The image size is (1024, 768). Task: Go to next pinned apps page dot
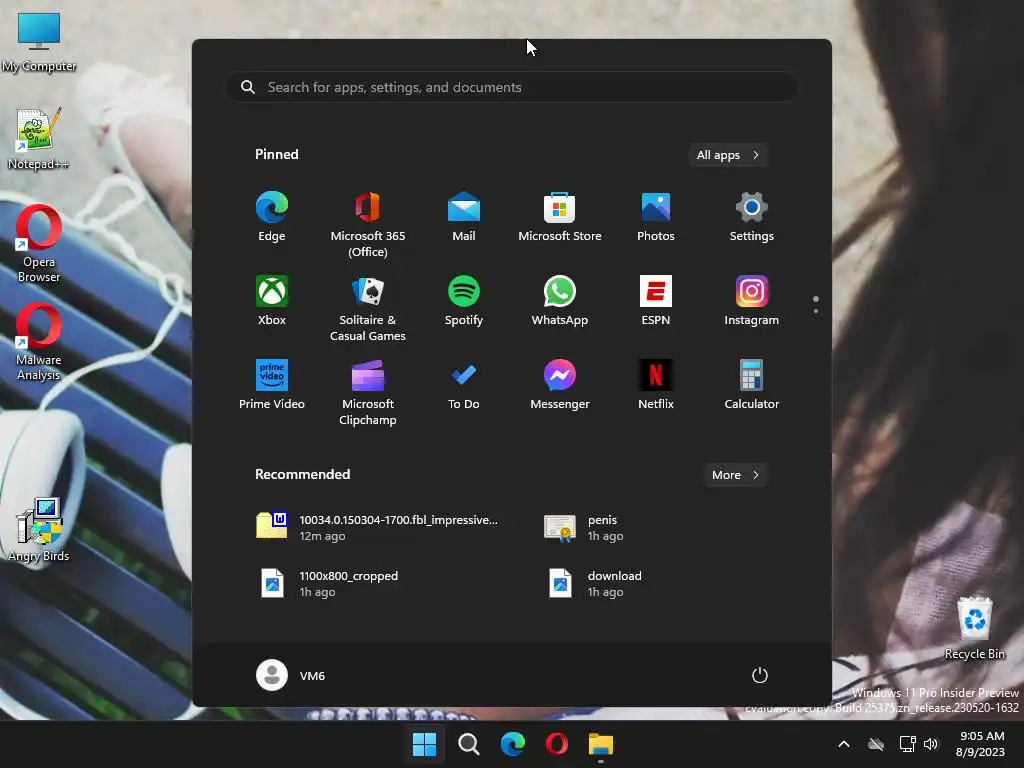pyautogui.click(x=816, y=311)
